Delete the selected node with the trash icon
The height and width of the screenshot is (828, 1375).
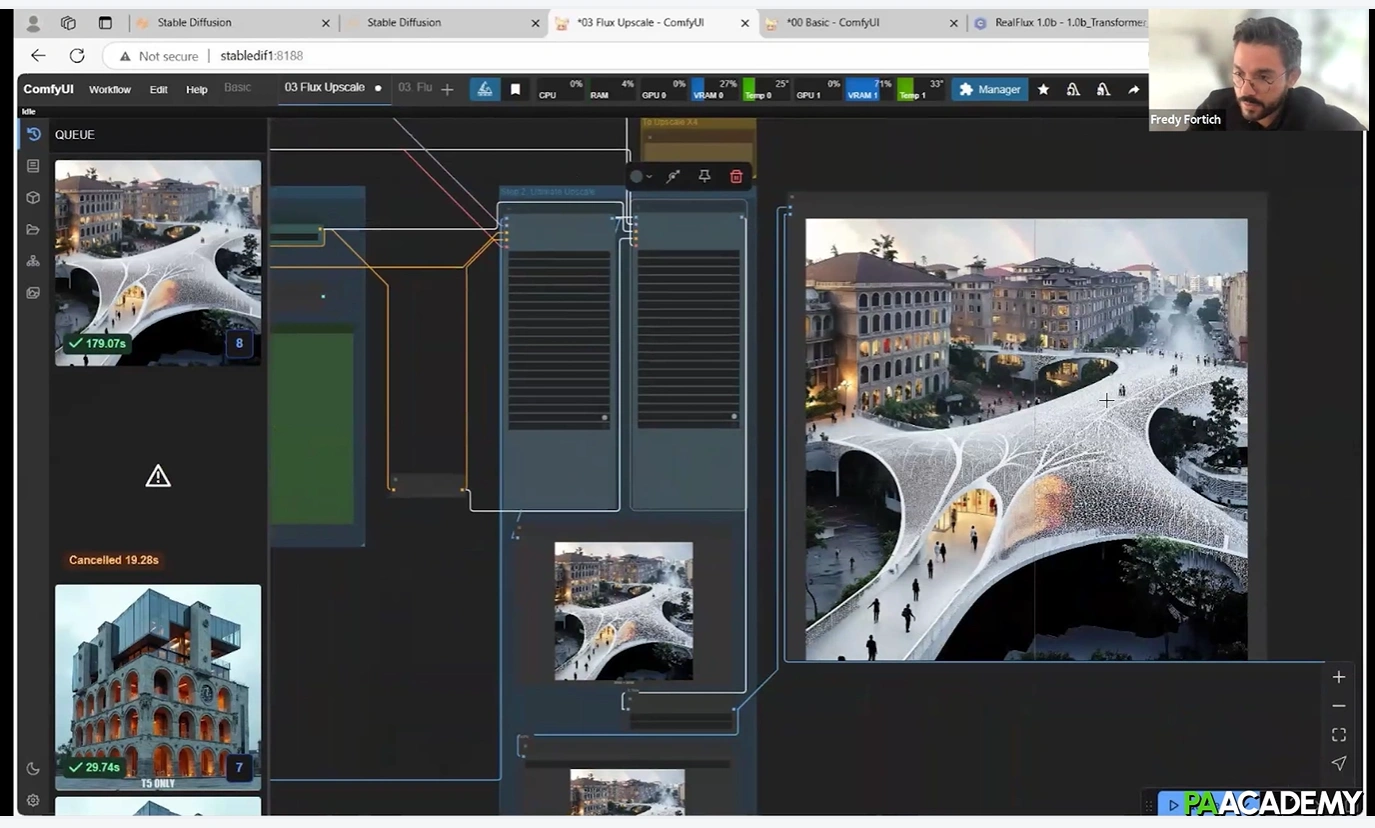(736, 176)
